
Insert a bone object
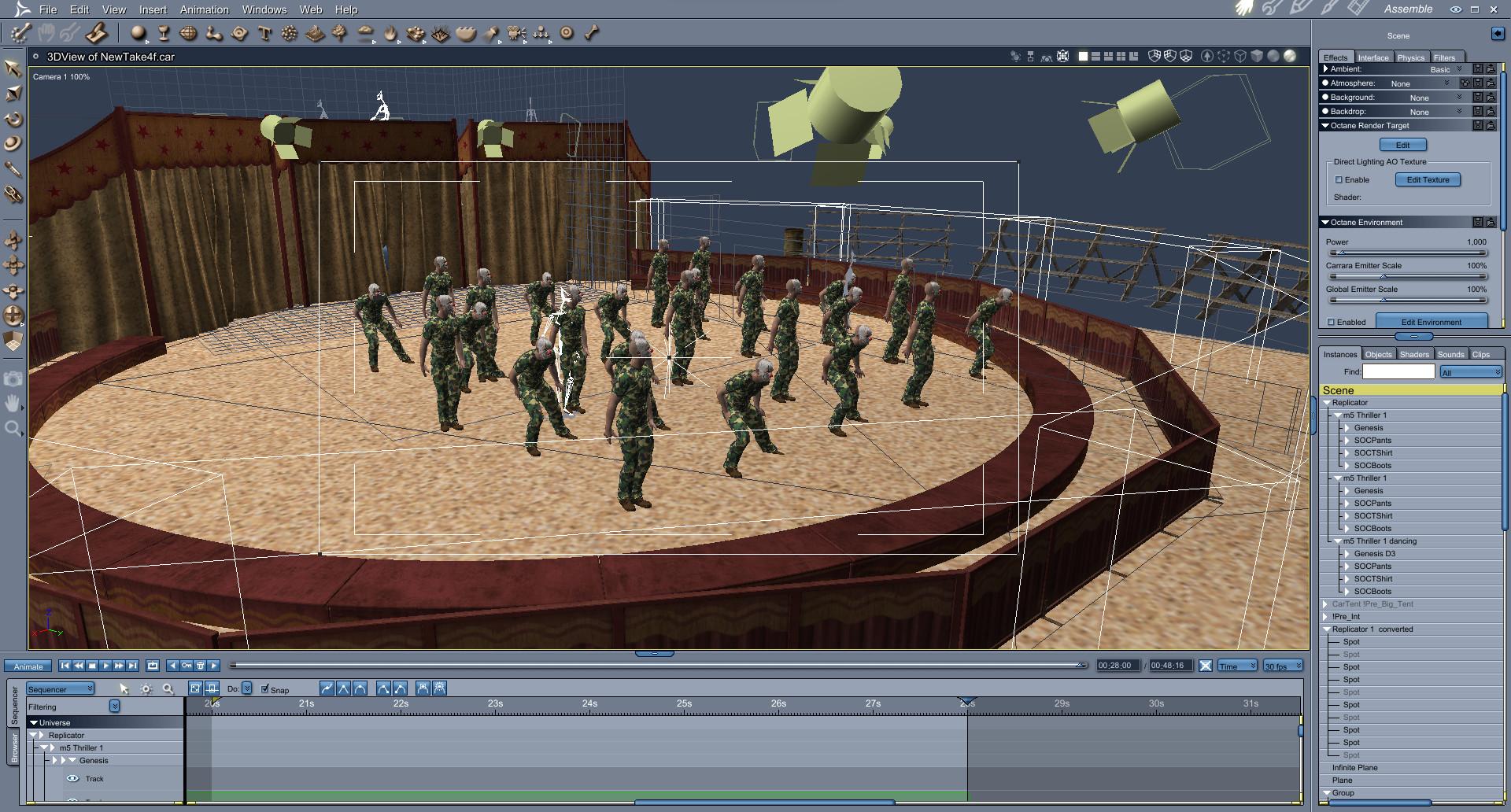[592, 33]
